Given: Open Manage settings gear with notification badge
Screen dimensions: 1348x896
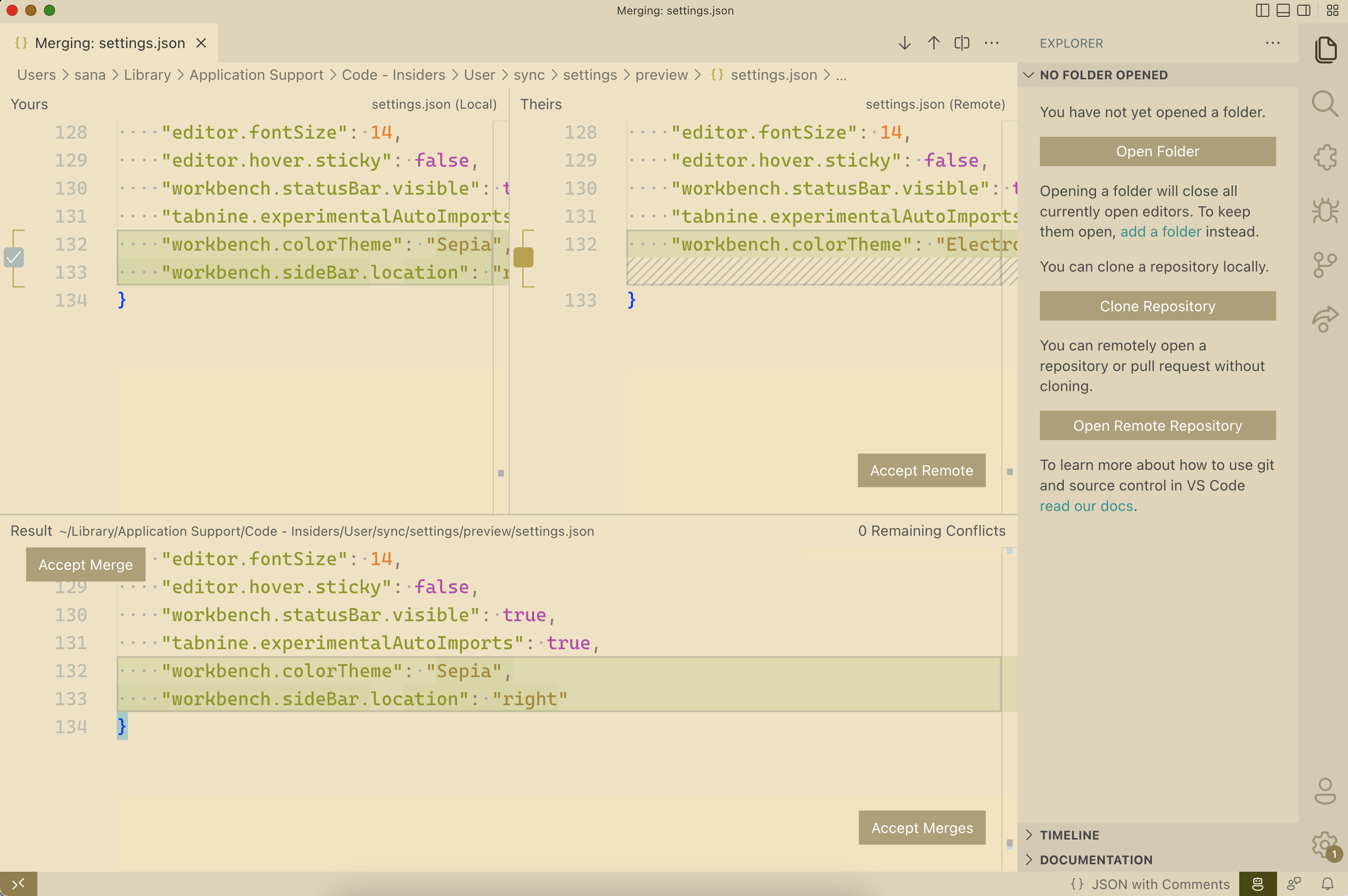Looking at the screenshot, I should point(1325,845).
